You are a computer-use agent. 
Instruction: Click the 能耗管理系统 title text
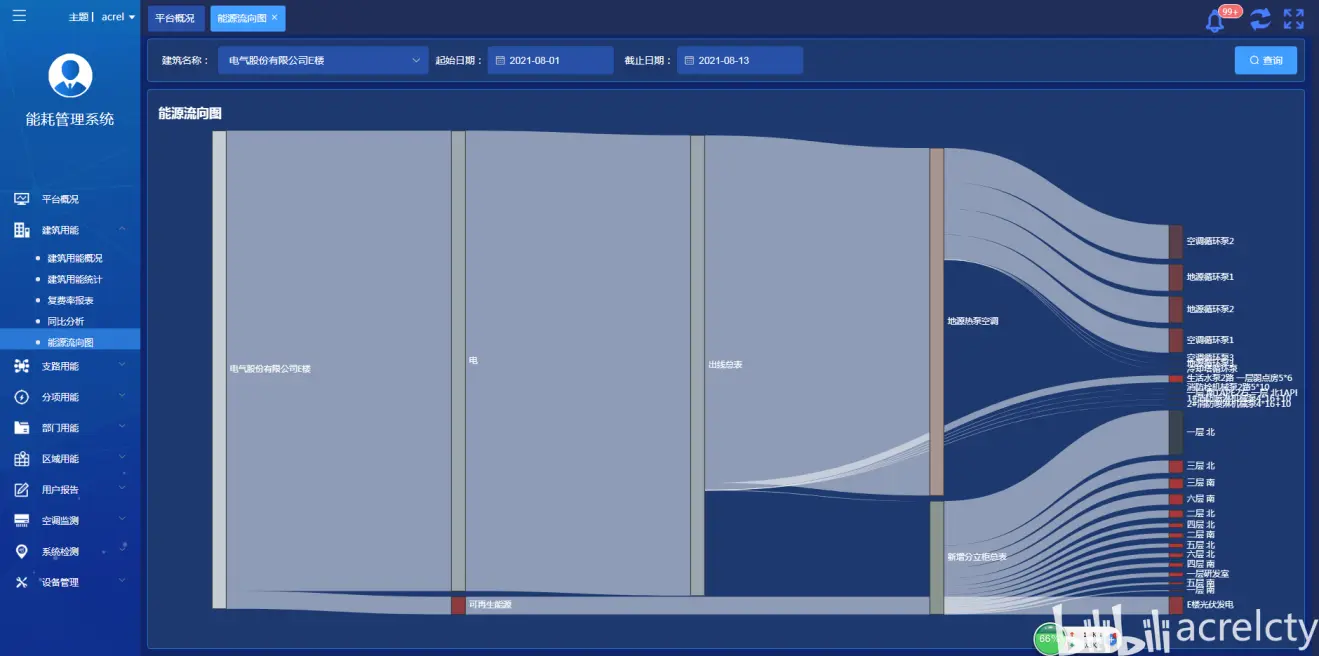(70, 120)
